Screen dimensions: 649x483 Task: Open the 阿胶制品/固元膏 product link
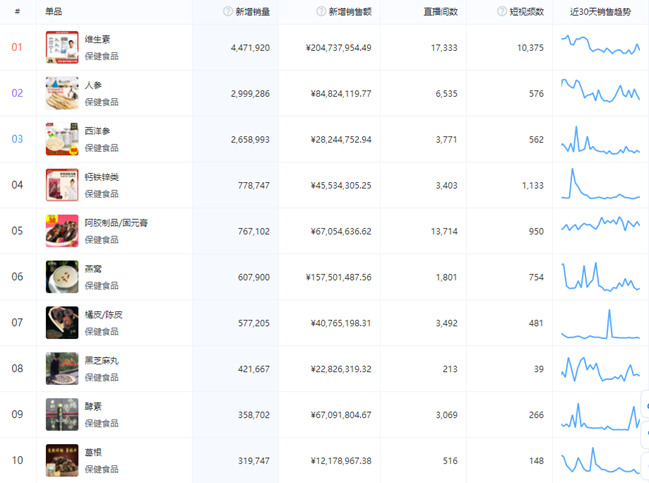116,223
